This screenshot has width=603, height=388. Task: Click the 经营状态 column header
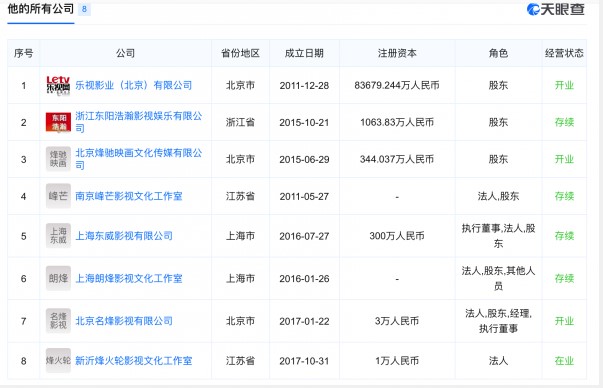[x=564, y=53]
